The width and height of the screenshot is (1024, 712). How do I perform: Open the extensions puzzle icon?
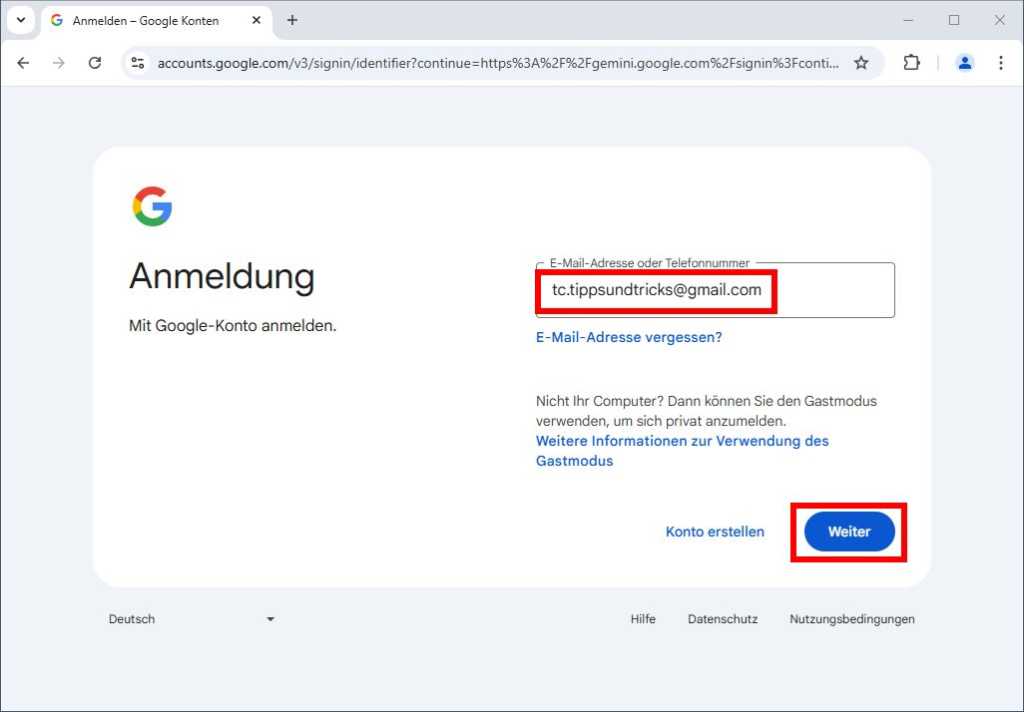click(x=911, y=62)
